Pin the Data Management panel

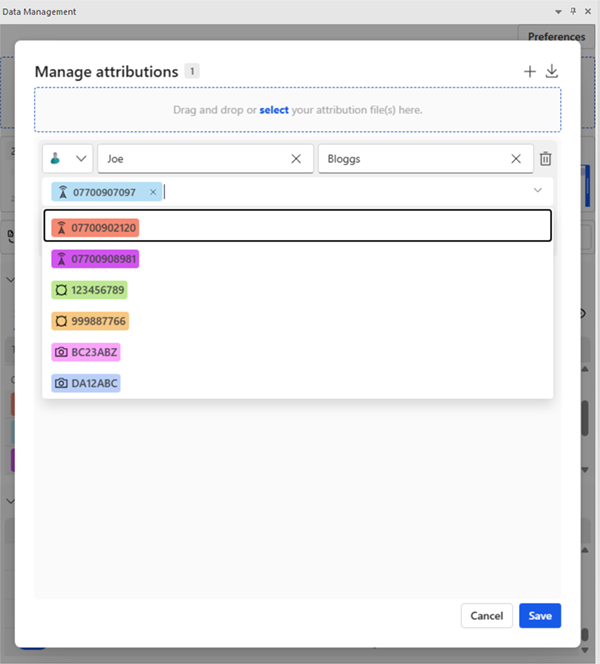click(573, 11)
